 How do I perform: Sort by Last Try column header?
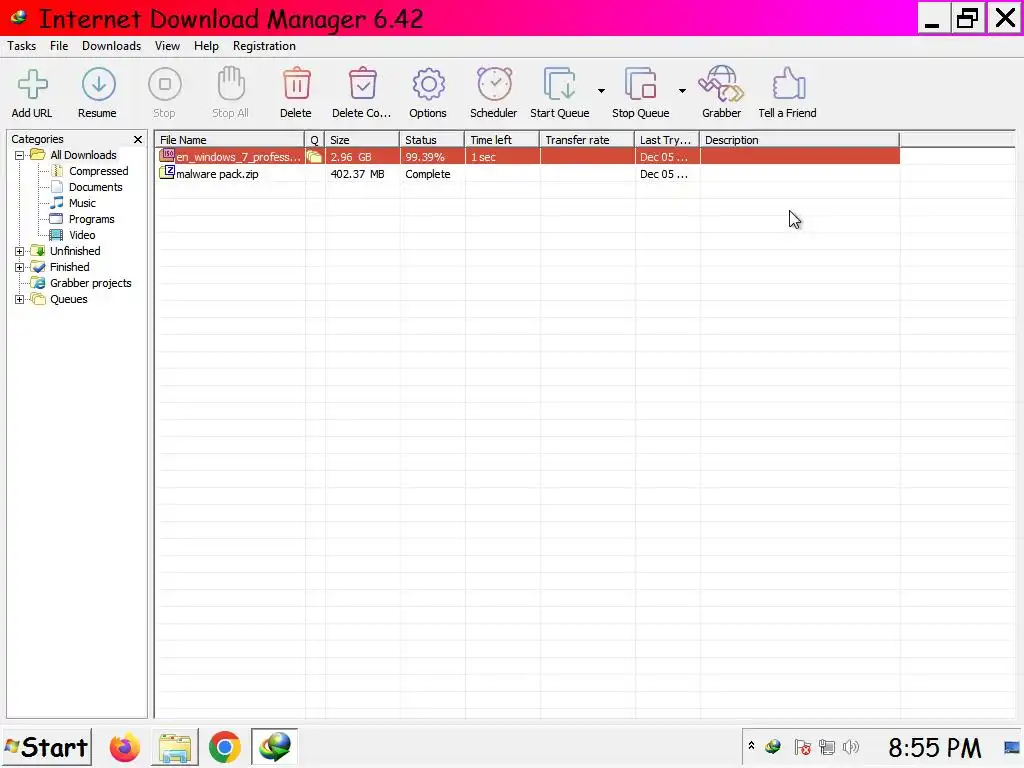tap(667, 140)
